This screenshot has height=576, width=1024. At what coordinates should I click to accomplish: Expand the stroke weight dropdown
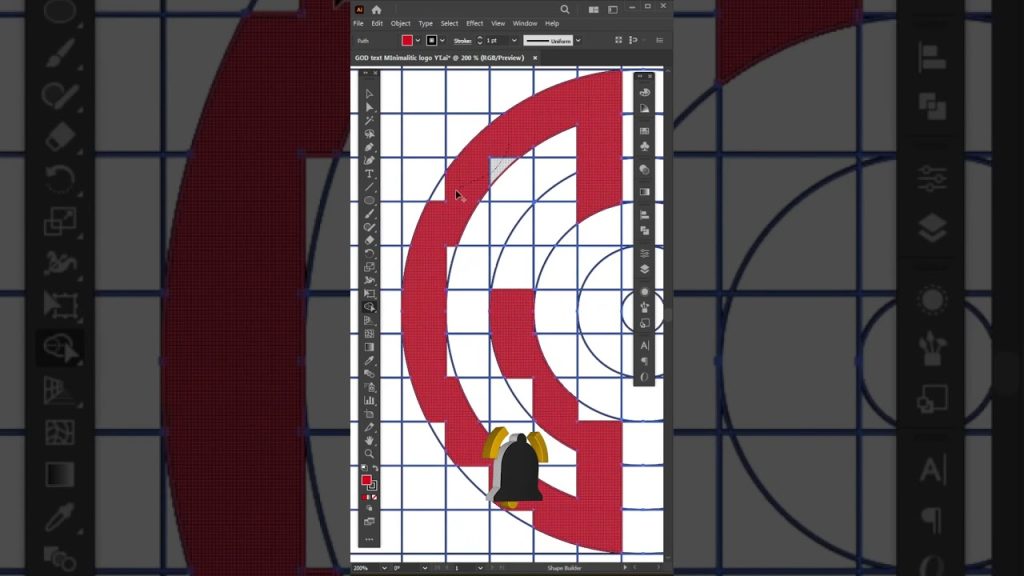[x=514, y=40]
